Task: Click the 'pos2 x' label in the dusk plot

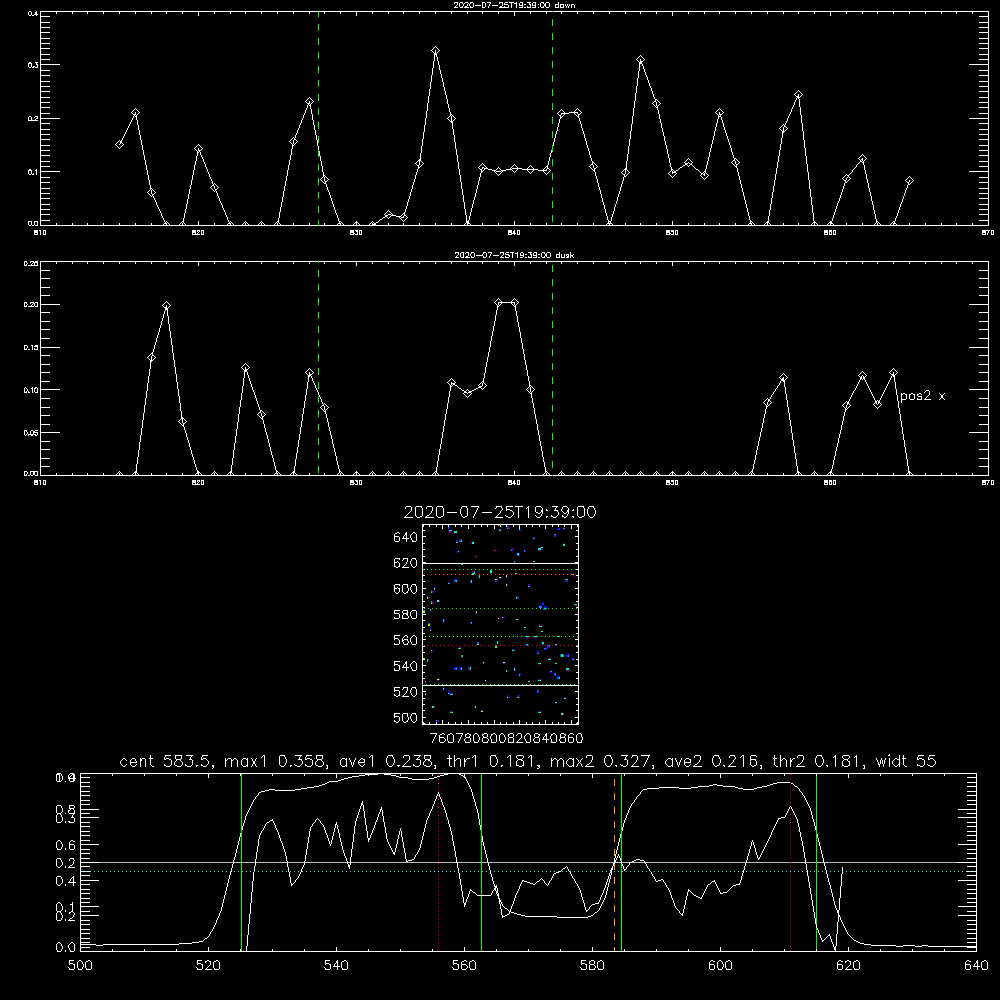Action: [x=922, y=396]
